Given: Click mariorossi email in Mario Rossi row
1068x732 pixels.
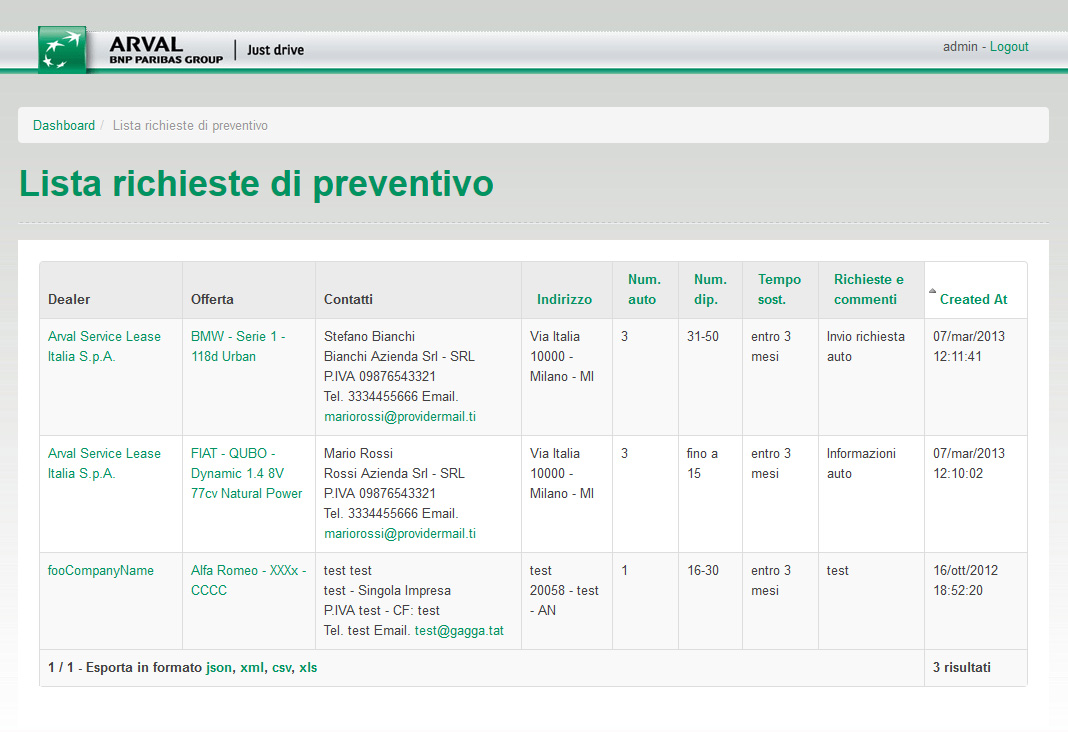Looking at the screenshot, I should (x=400, y=533).
